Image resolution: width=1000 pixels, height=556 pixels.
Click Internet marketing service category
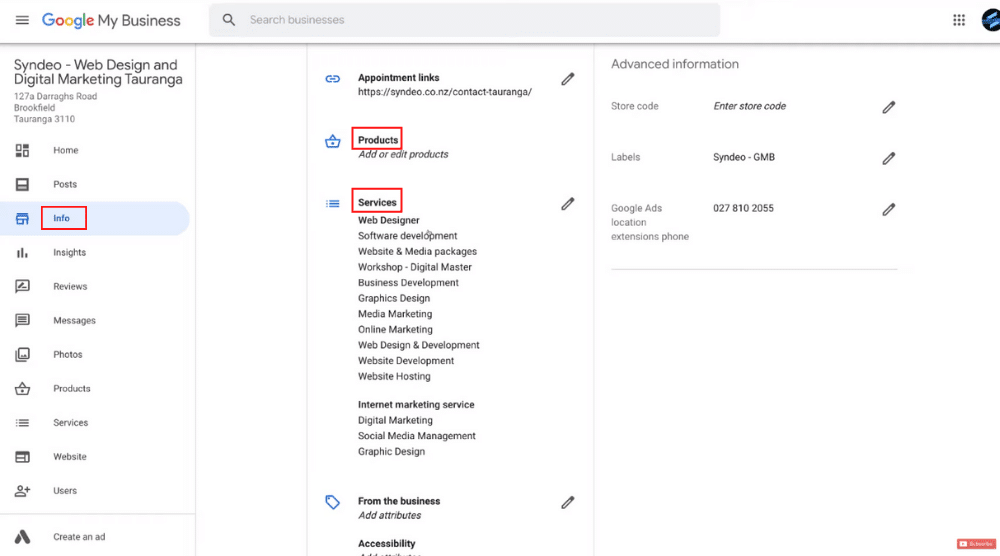[x=416, y=404]
